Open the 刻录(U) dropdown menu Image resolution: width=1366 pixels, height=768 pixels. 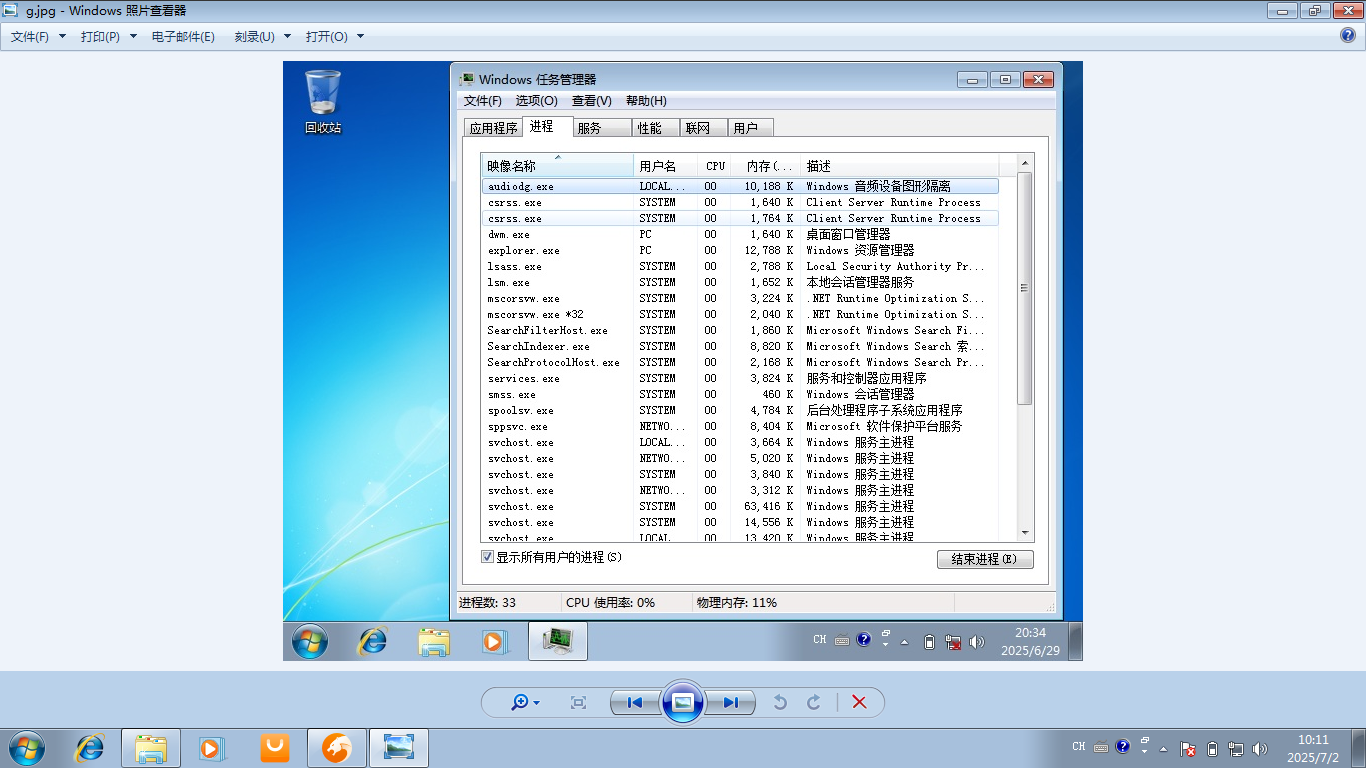pos(262,36)
